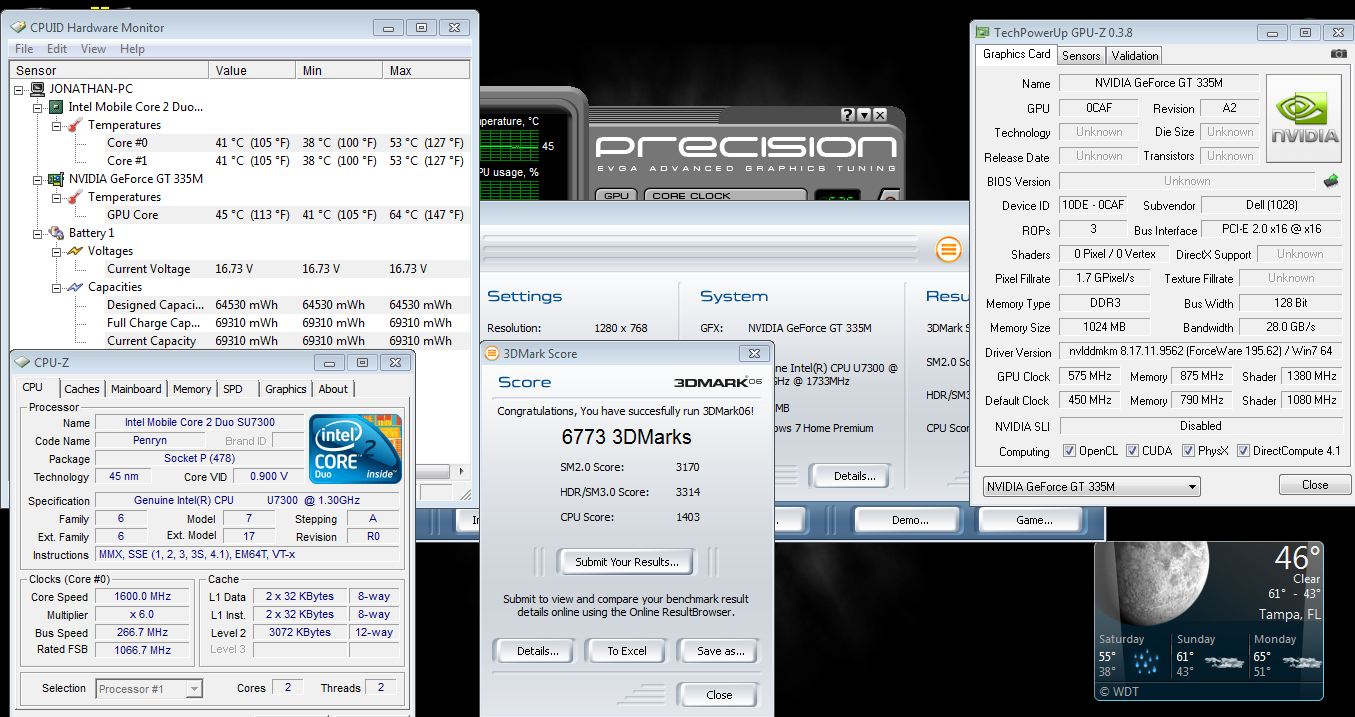Viewport: 1355px width, 717px height.
Task: Click the GPU Temperatures thermometer icon
Action: tap(75, 197)
